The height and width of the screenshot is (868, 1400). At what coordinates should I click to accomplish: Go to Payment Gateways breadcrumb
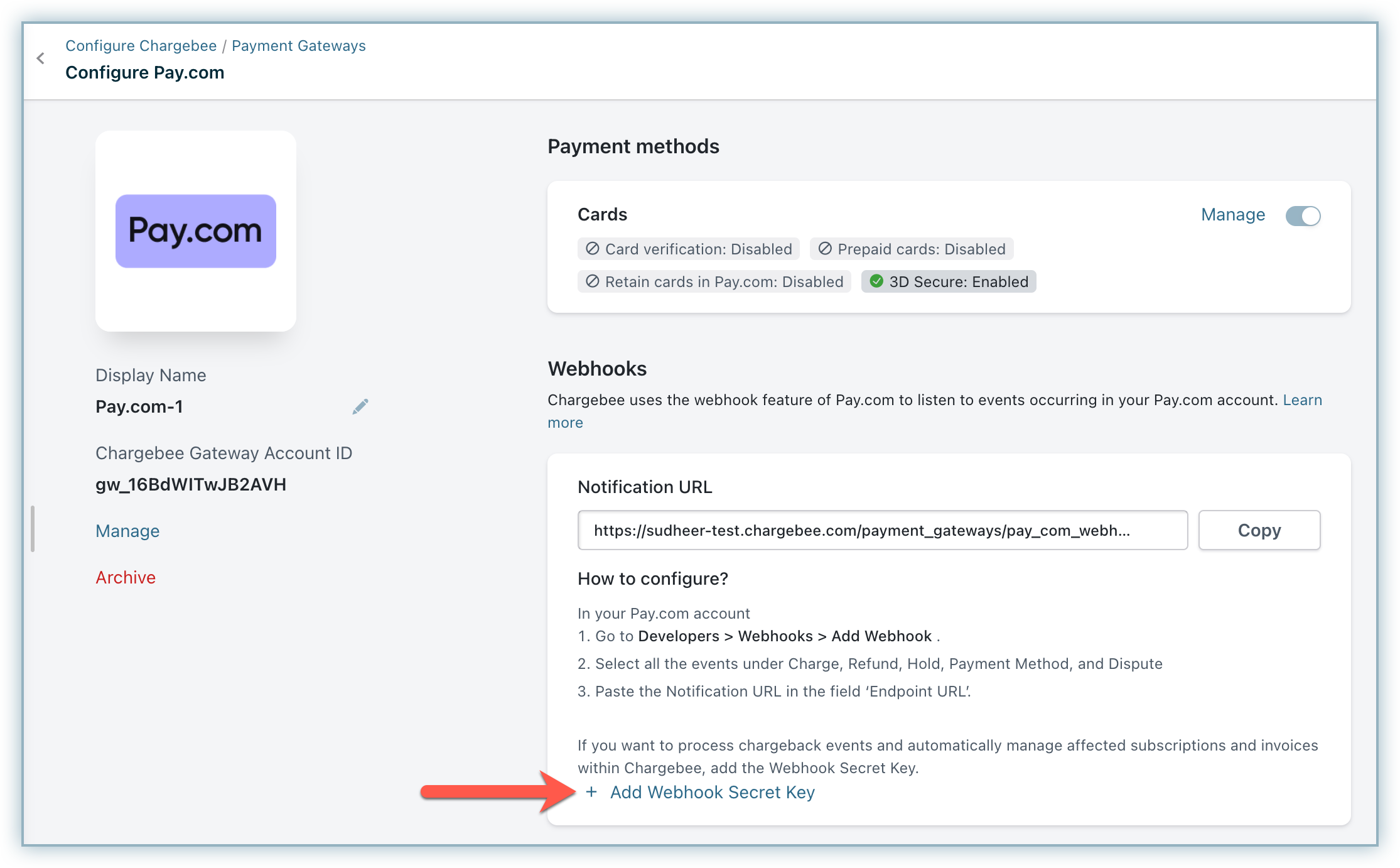298,46
